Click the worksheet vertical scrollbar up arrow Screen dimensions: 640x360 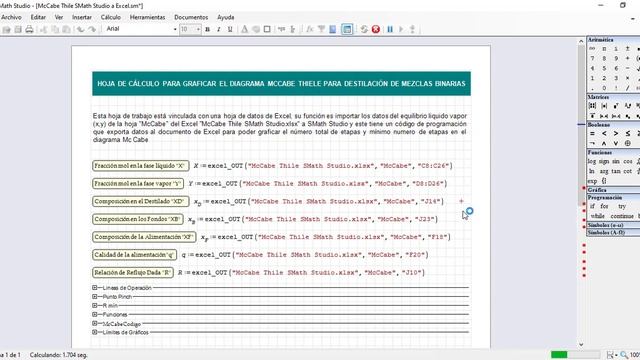pos(581,41)
